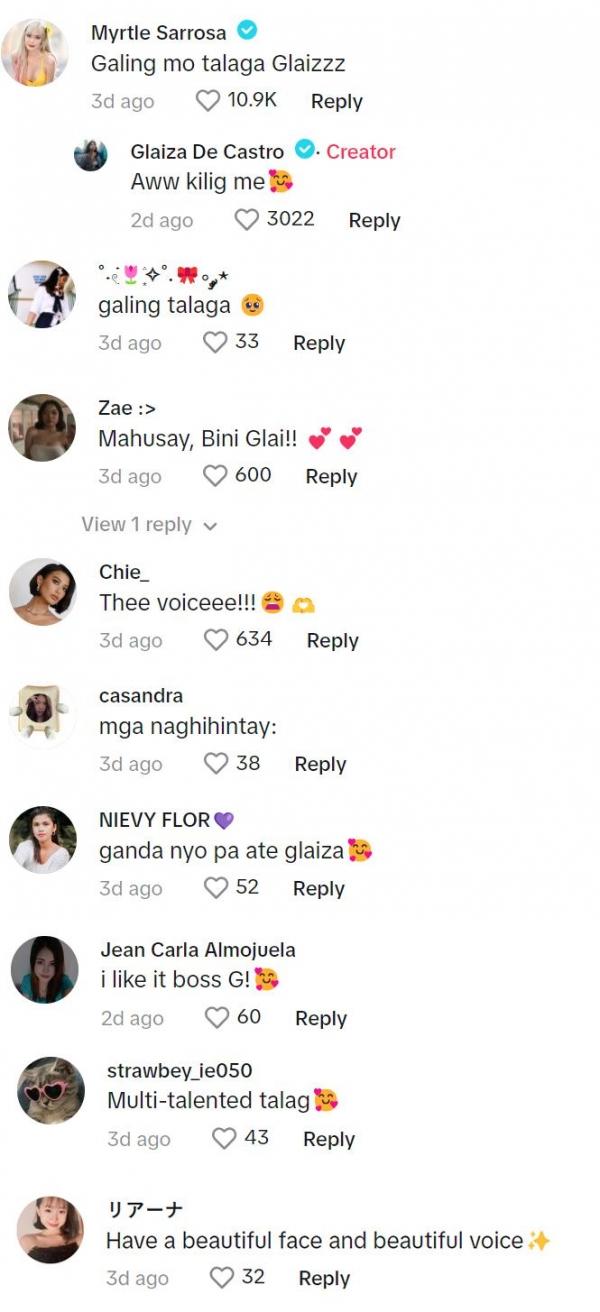Reply to Glaiza De Castro's "Aww kilig me"
Screen dimensions: 600x1312
click(x=374, y=221)
